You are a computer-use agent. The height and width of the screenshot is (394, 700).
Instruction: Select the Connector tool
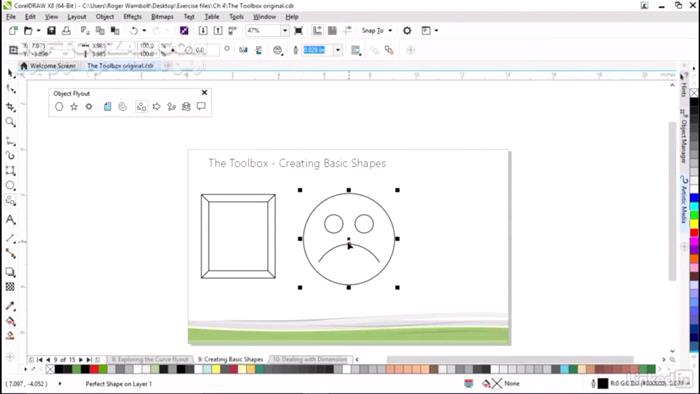[x=11, y=253]
